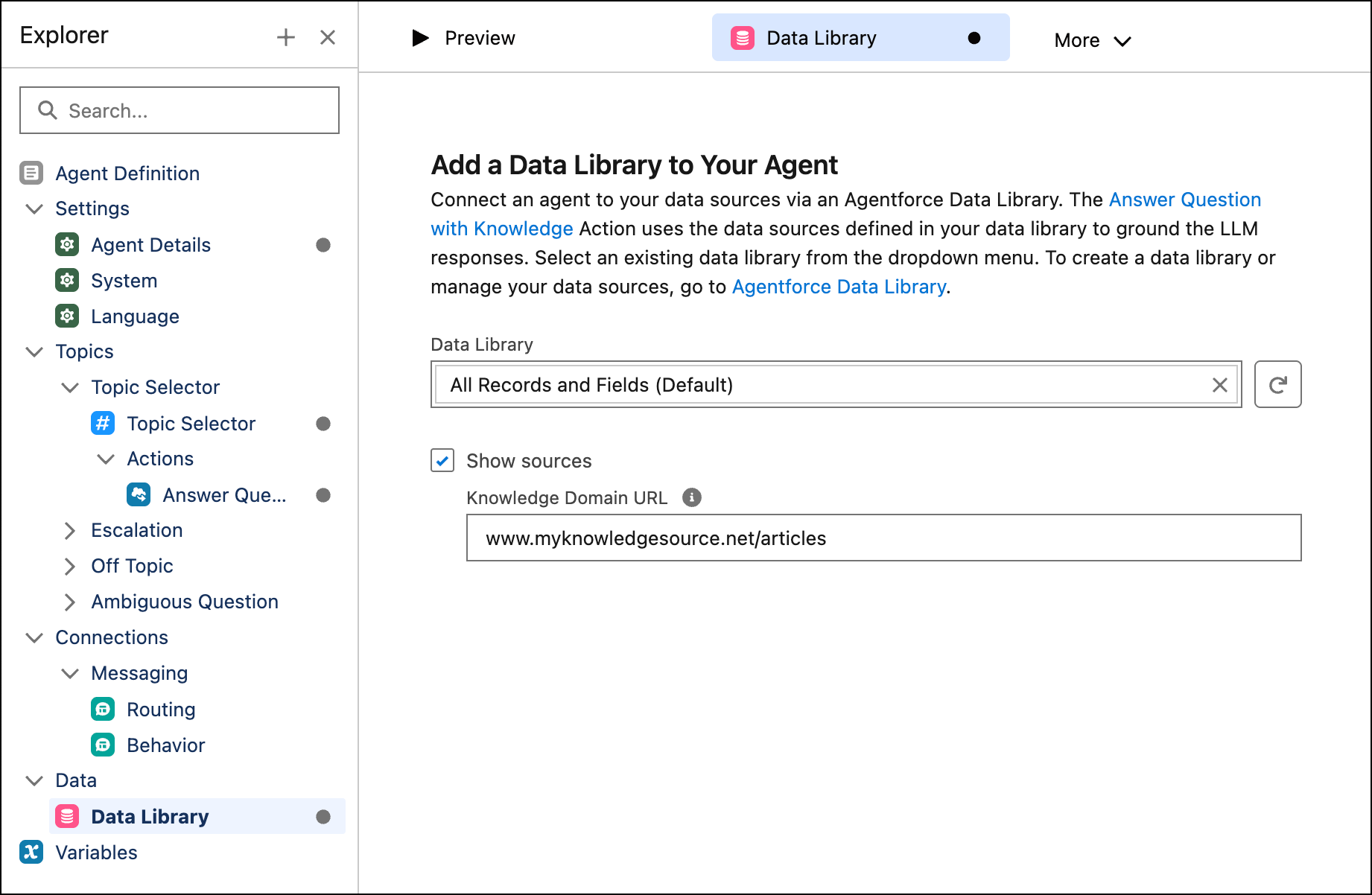The width and height of the screenshot is (1372, 895).
Task: Switch to the Preview tab
Action: click(x=463, y=38)
